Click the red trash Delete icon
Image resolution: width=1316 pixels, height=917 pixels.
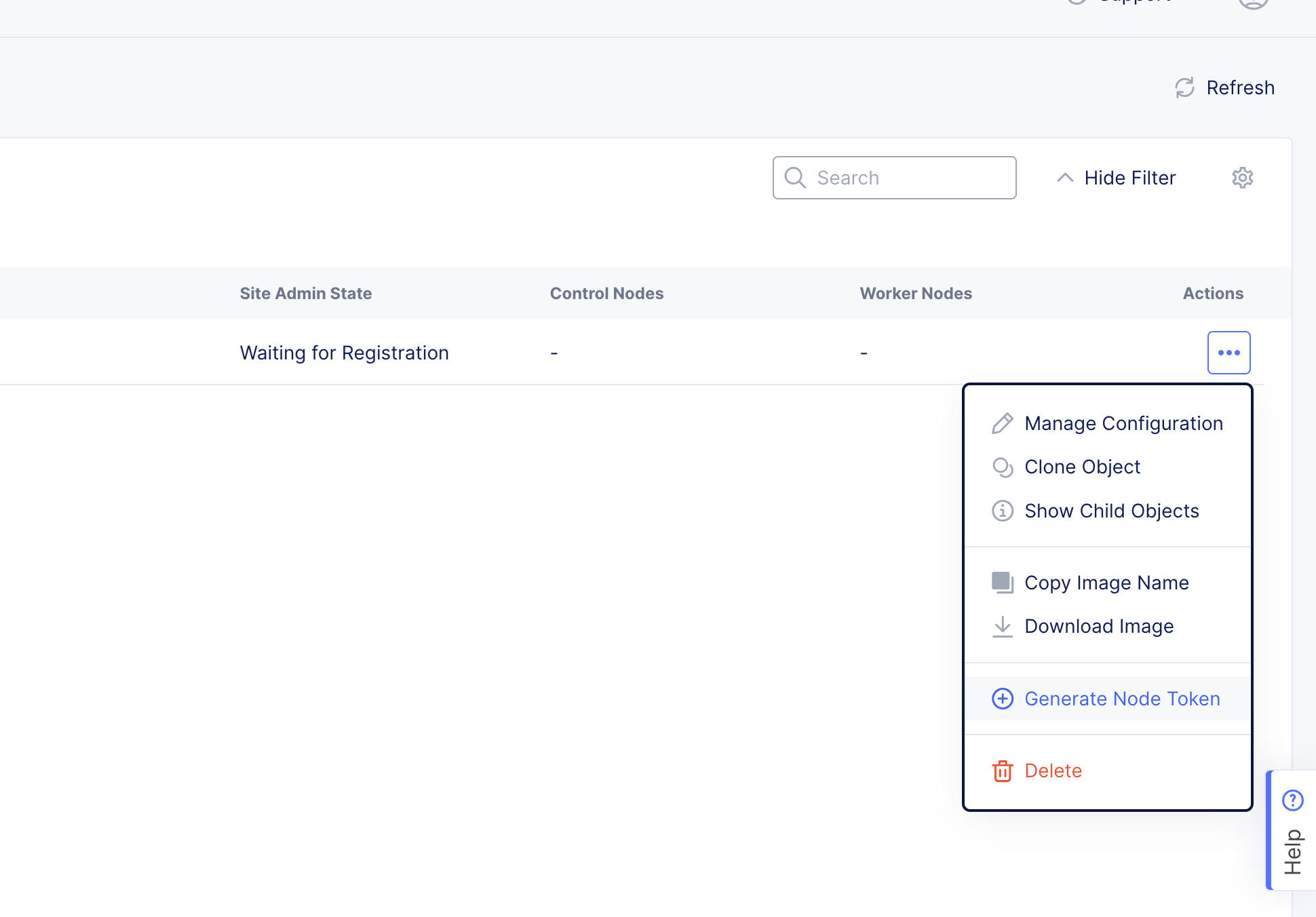tap(1003, 771)
